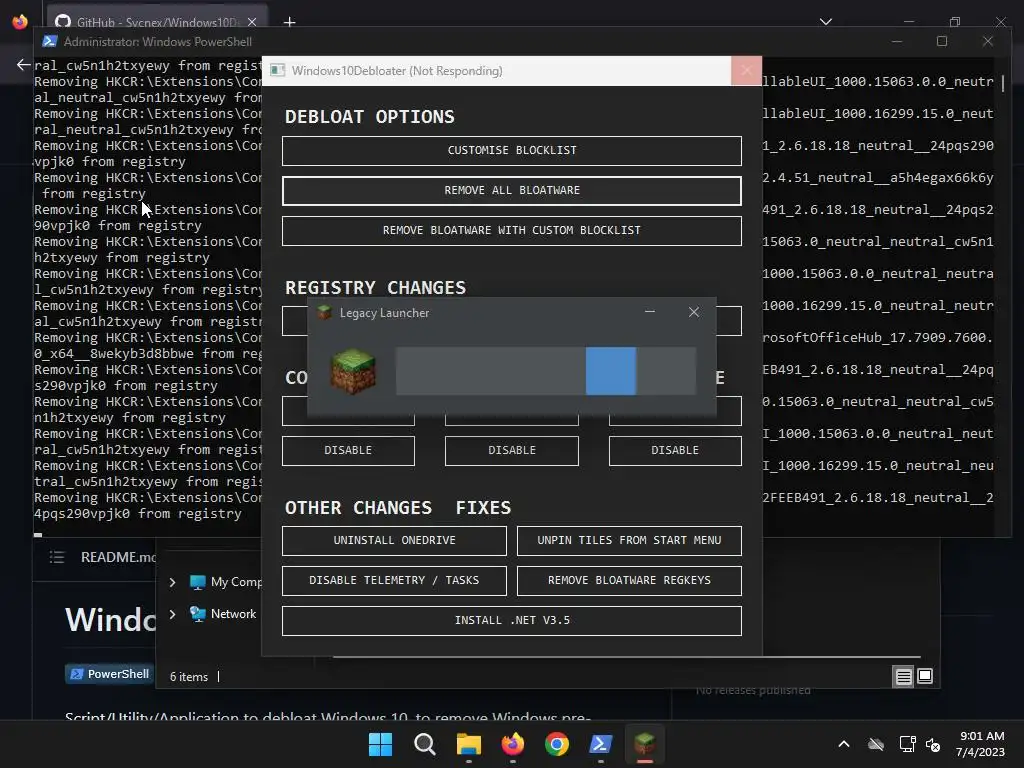Show hidden system tray icons

844,744
